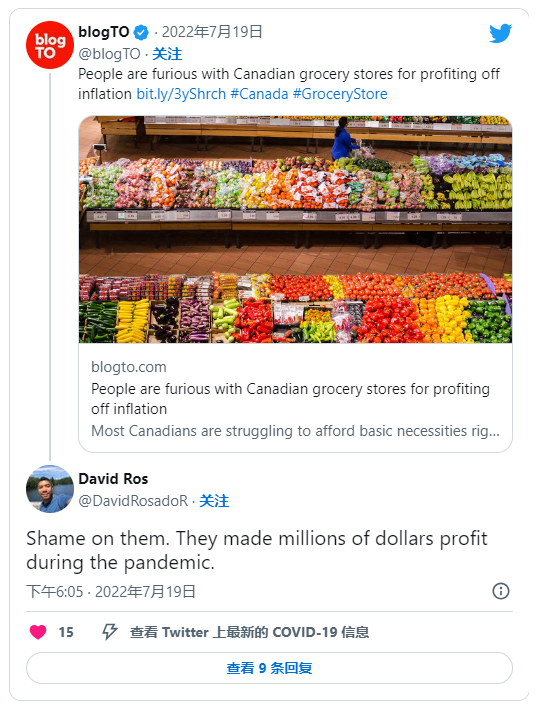Like the tweet with the heart icon
The height and width of the screenshot is (706, 544).
pyautogui.click(x=38, y=632)
